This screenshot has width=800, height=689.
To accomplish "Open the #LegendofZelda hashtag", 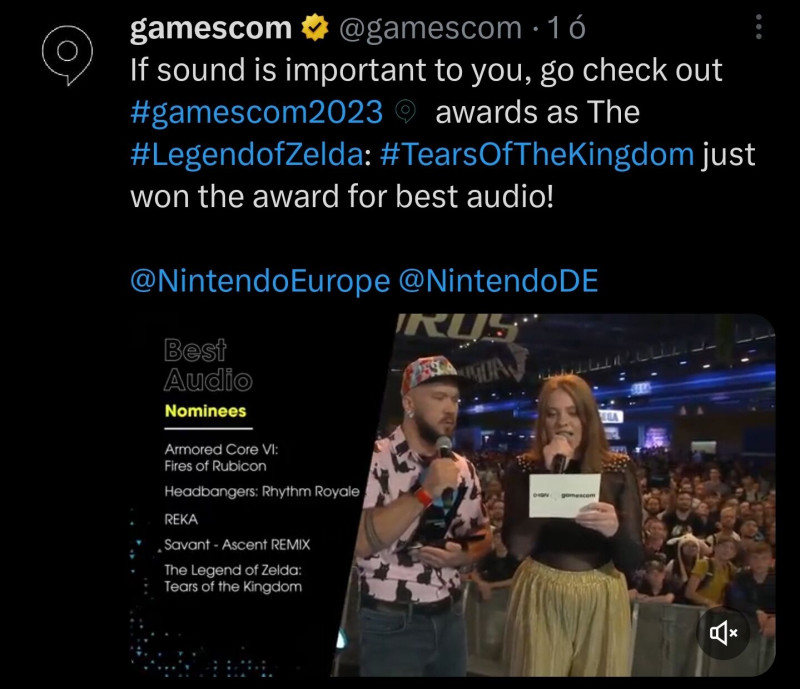I will (x=247, y=155).
